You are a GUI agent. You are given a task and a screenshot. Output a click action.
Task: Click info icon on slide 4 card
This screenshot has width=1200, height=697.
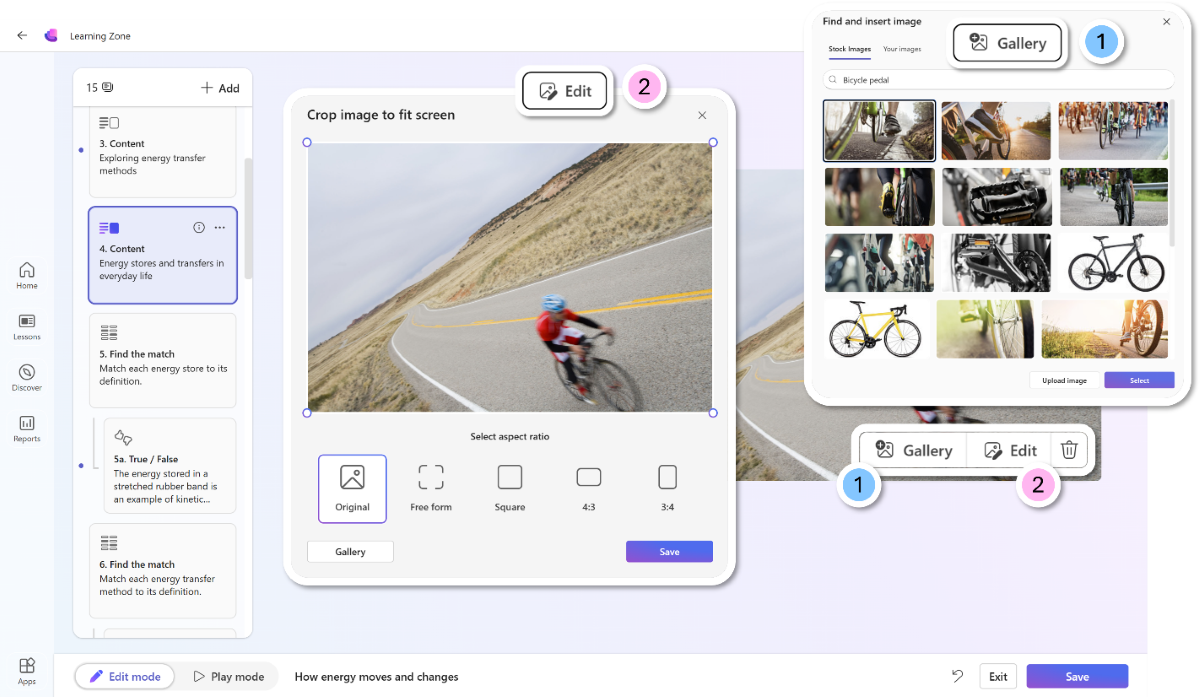pyautogui.click(x=198, y=228)
